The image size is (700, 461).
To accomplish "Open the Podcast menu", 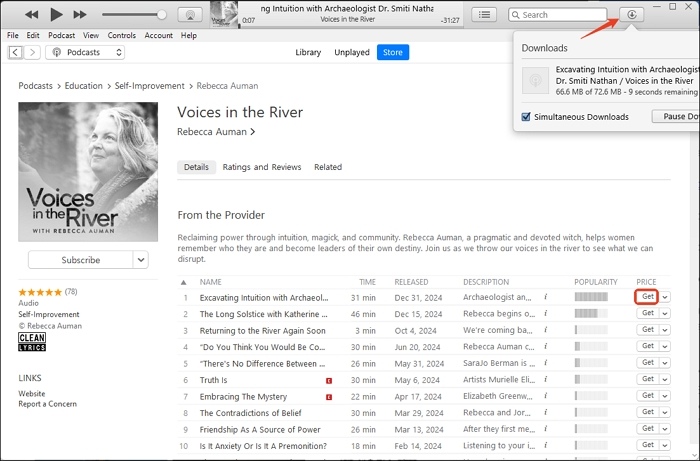I will (x=62, y=35).
